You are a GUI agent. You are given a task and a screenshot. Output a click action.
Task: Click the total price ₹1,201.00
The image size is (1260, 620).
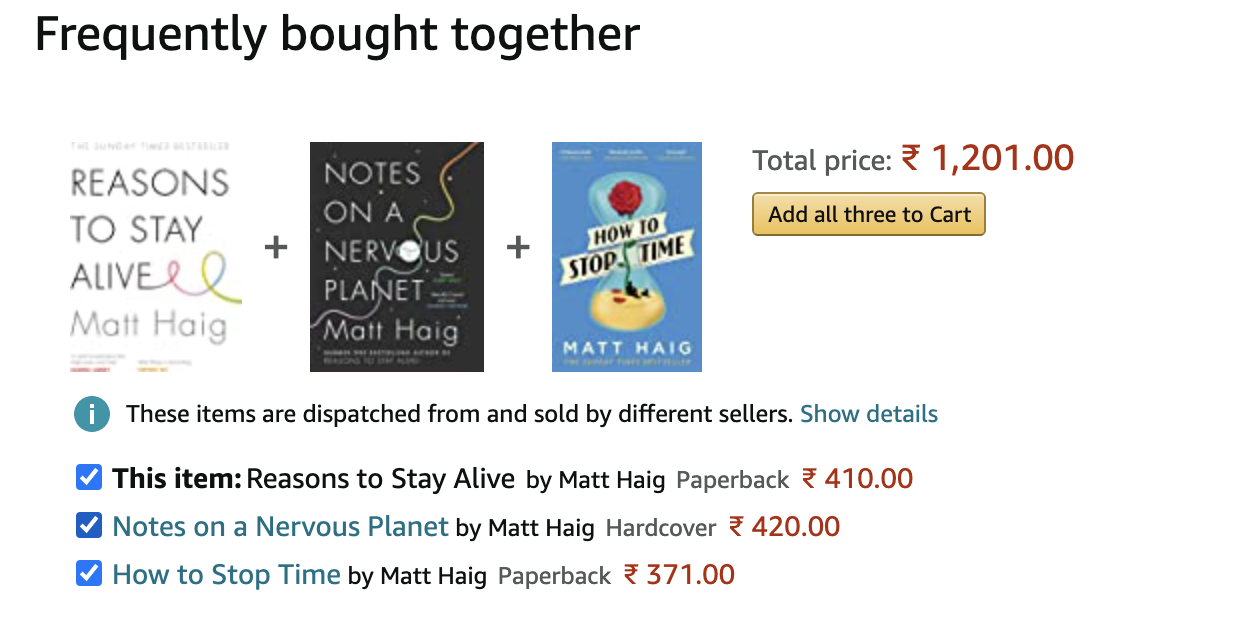click(x=987, y=158)
